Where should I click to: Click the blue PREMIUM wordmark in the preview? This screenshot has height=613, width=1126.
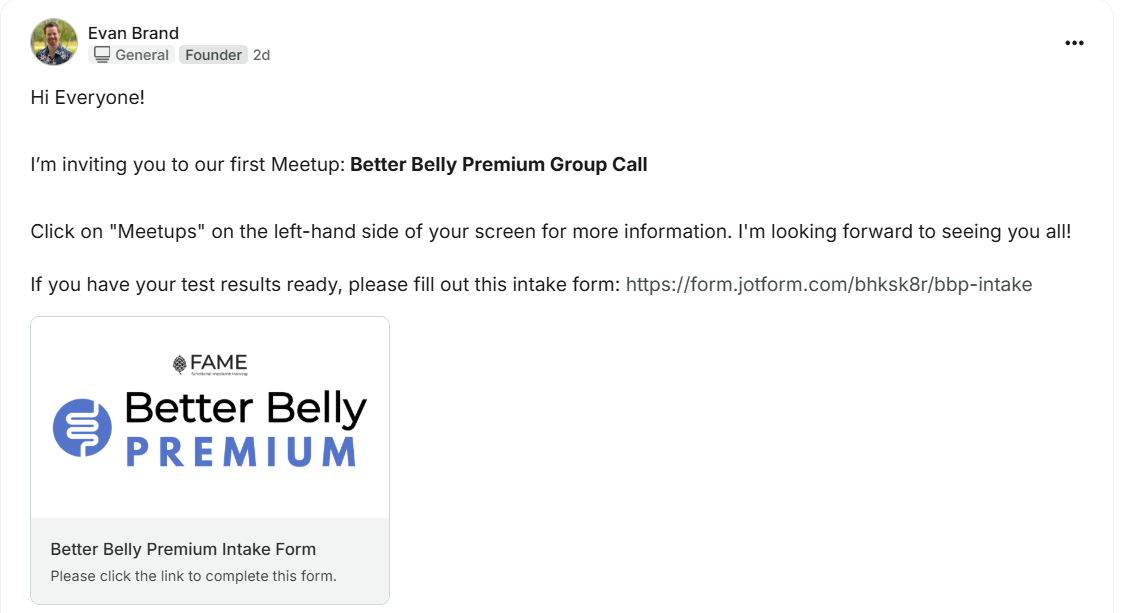[x=241, y=451]
